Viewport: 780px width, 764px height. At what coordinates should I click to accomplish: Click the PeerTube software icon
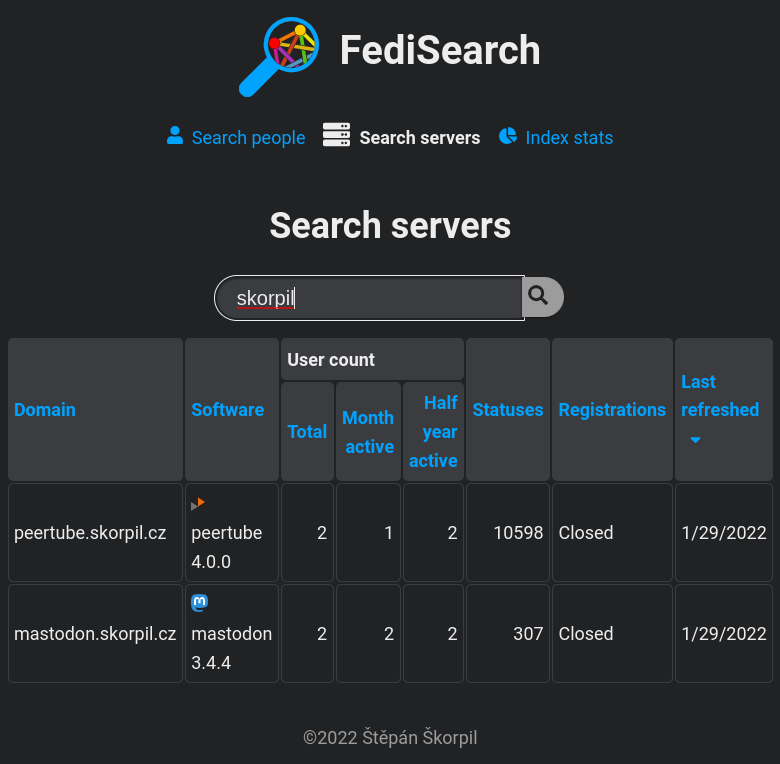click(198, 504)
